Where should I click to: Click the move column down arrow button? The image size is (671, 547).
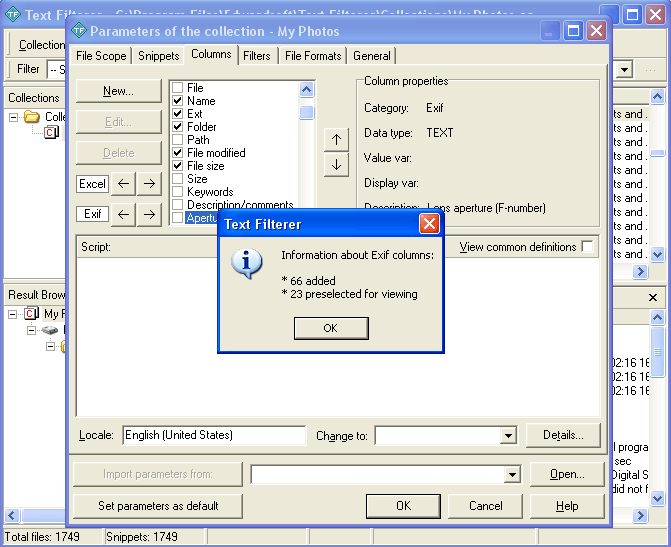[x=336, y=165]
